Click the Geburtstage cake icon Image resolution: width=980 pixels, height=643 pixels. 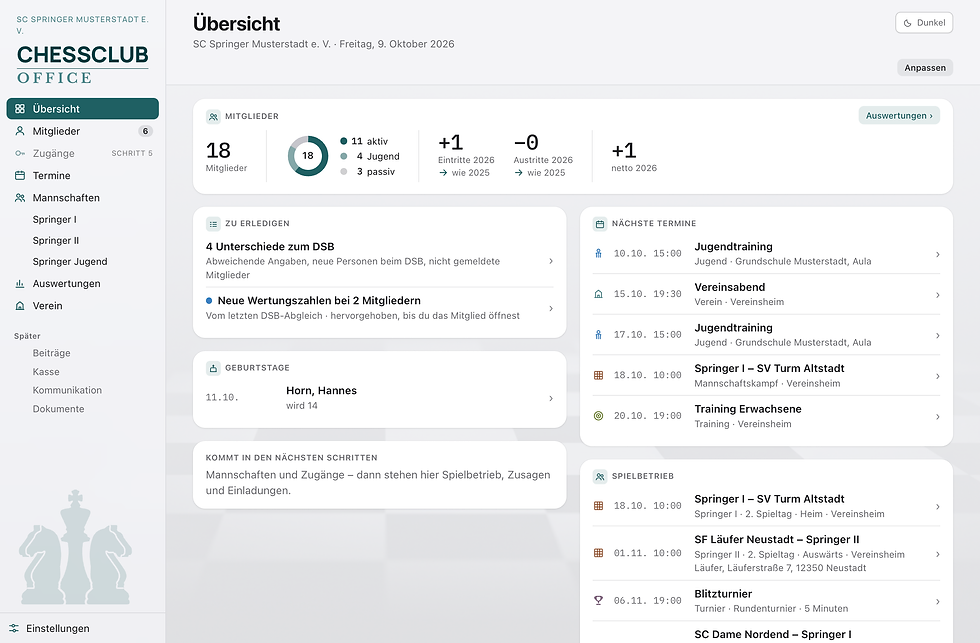coord(213,368)
